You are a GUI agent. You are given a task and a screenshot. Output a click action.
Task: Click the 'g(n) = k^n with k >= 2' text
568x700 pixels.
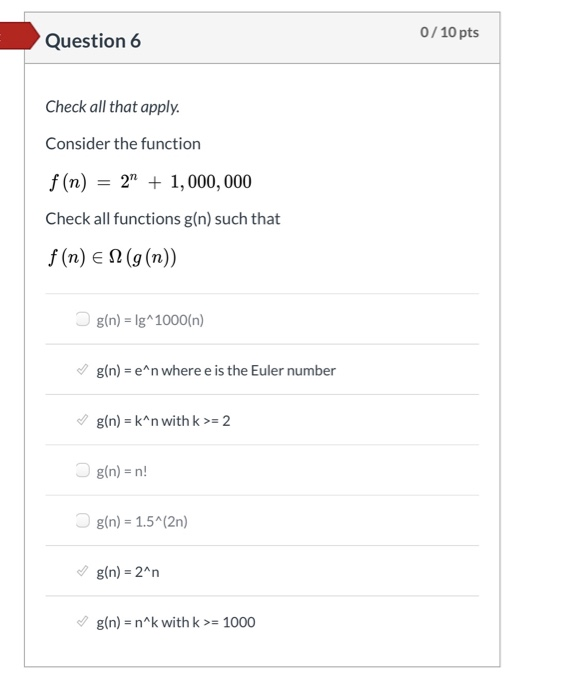click(163, 421)
